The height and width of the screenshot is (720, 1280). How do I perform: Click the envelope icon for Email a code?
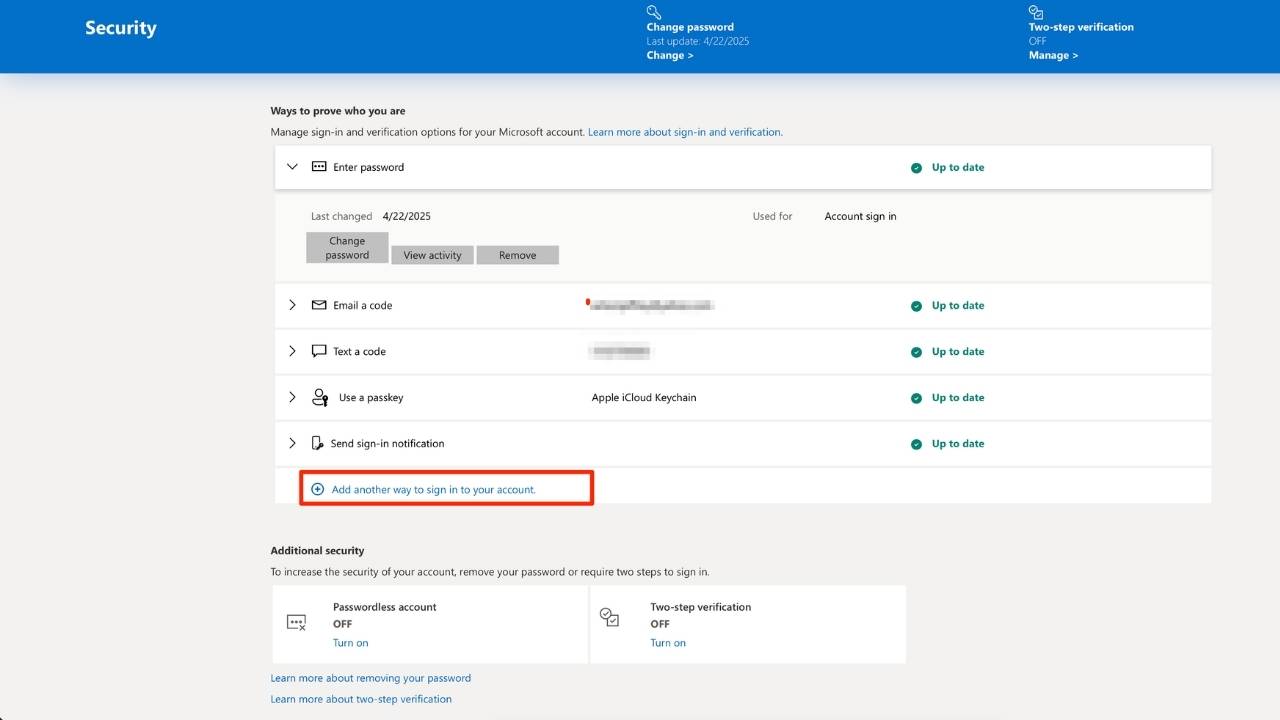coord(319,305)
